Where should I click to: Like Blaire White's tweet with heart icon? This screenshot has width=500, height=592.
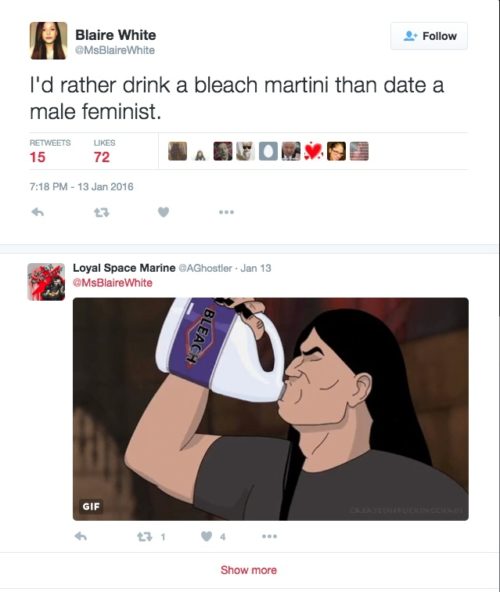[163, 212]
